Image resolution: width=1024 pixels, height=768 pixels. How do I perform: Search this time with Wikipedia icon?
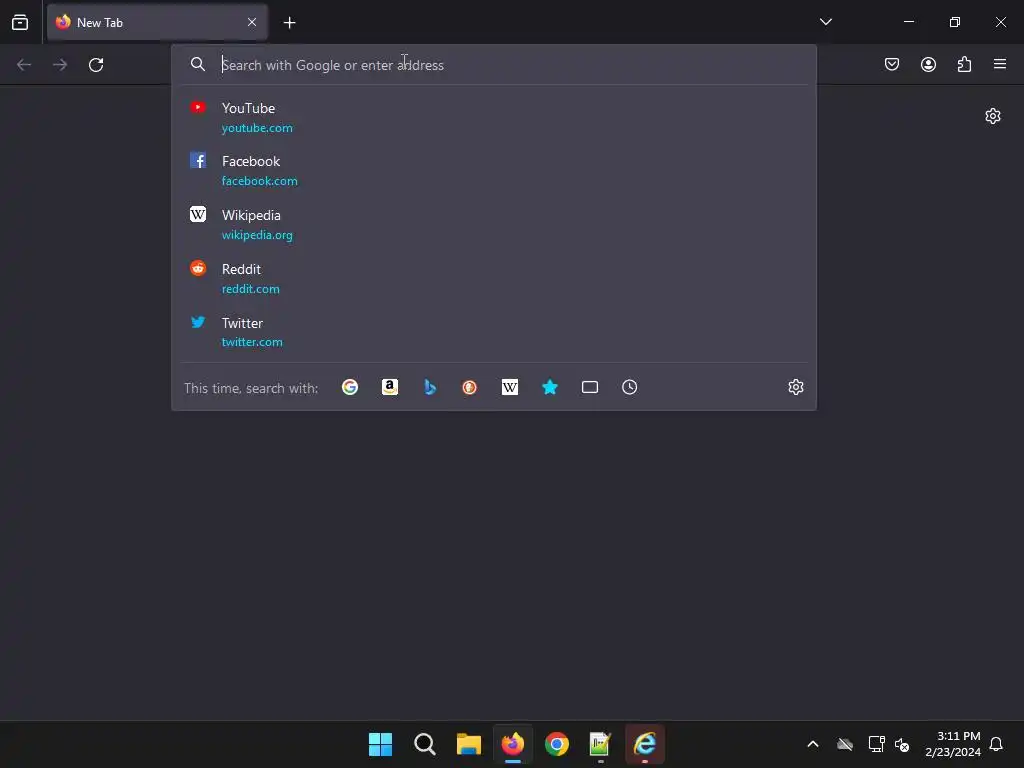[x=509, y=387]
